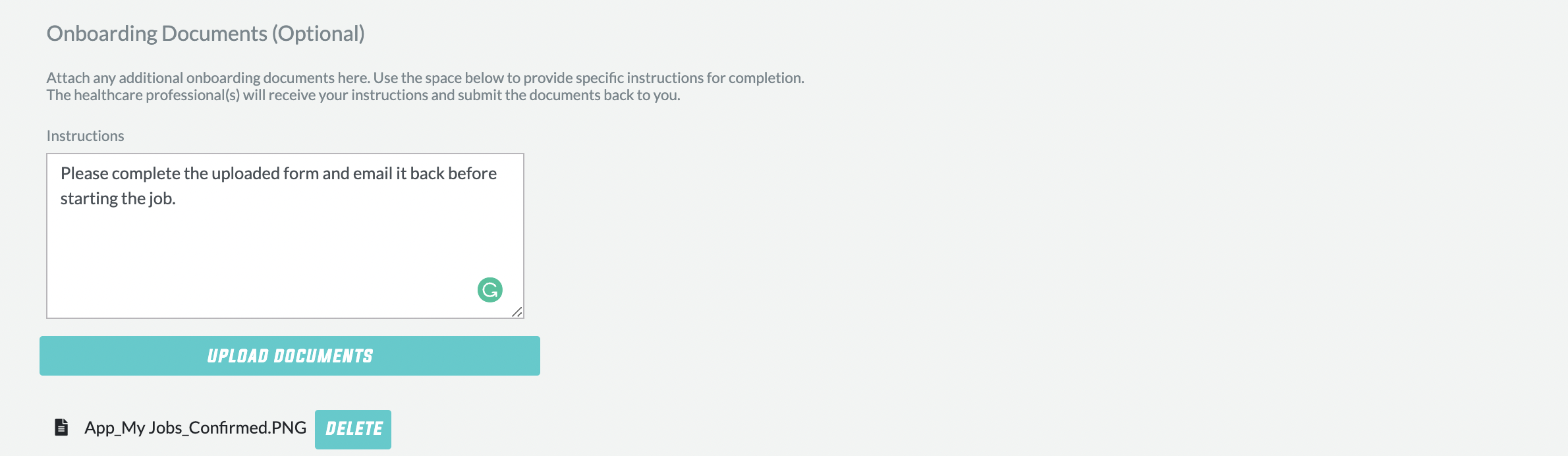The height and width of the screenshot is (456, 1568).
Task: Place cursor after "starting the job."
Action: (x=177, y=198)
